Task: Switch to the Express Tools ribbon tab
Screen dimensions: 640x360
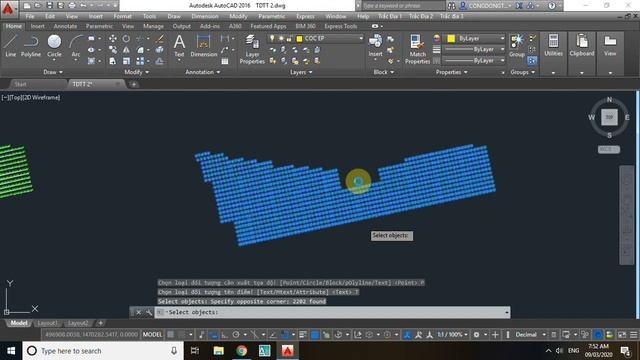Action: point(340,26)
